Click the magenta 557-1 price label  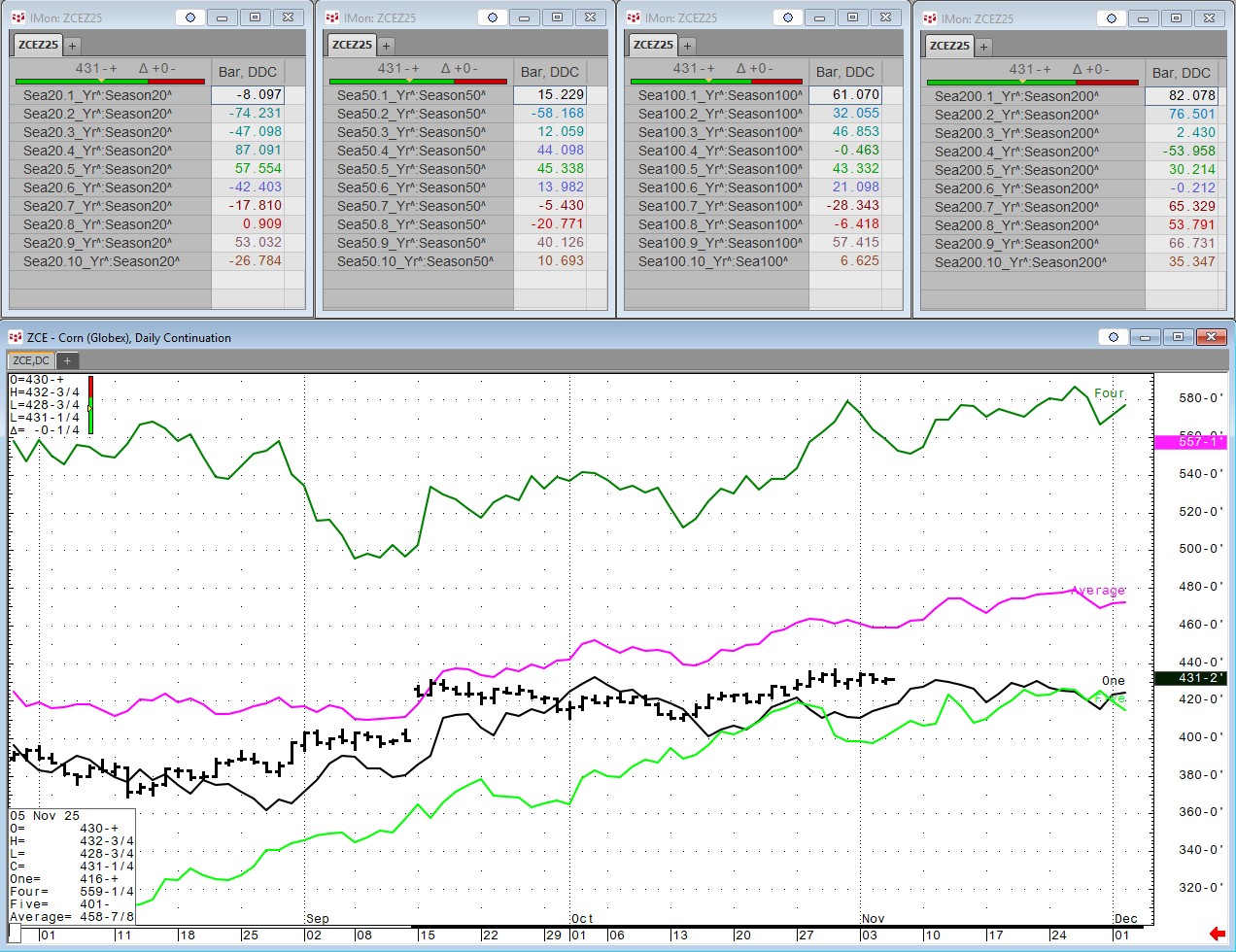pos(1189,442)
